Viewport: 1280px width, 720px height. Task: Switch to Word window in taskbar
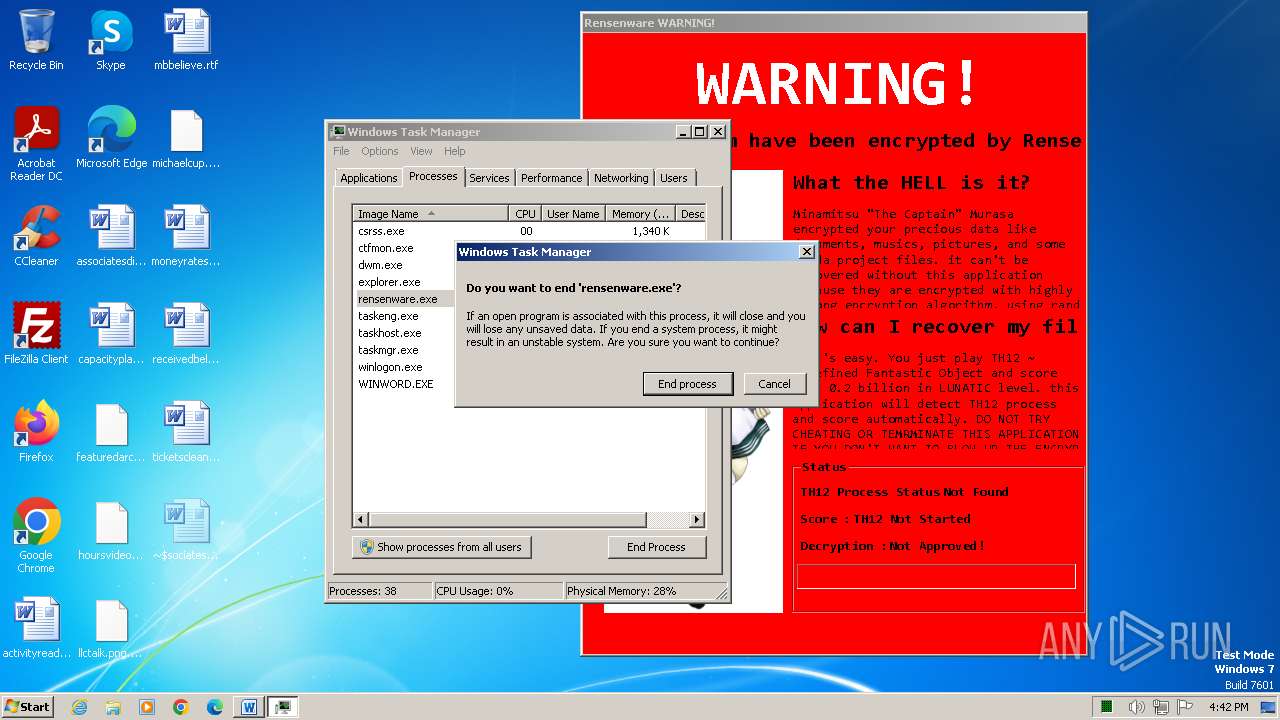click(x=249, y=707)
